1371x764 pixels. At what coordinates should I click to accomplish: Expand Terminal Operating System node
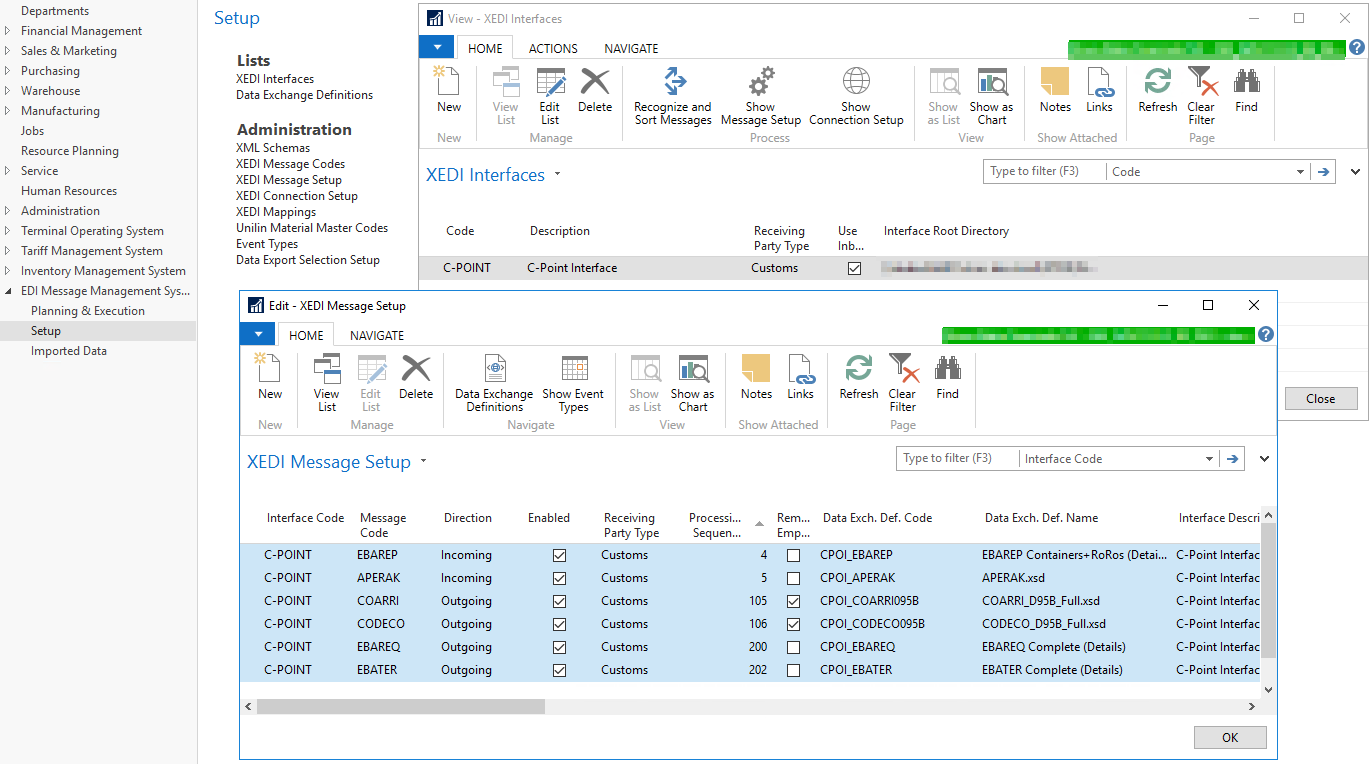point(9,231)
